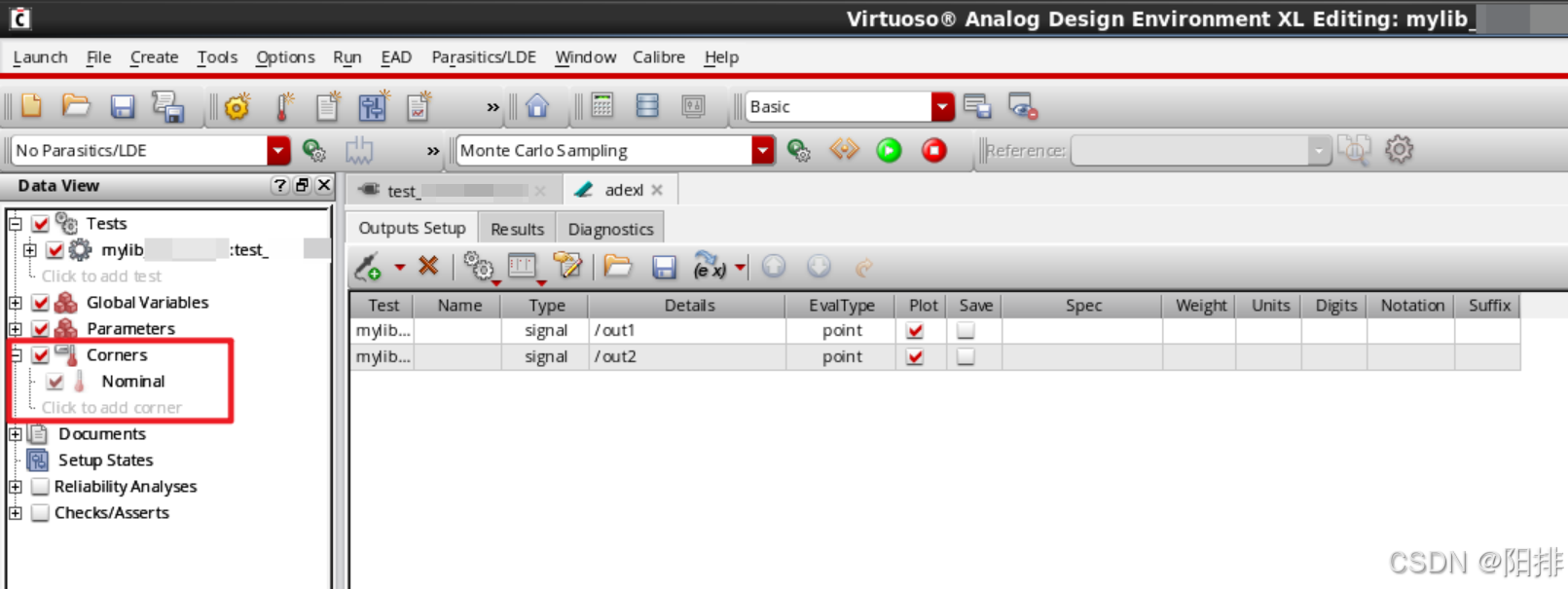Click the open folder icon in top toolbar

click(76, 106)
